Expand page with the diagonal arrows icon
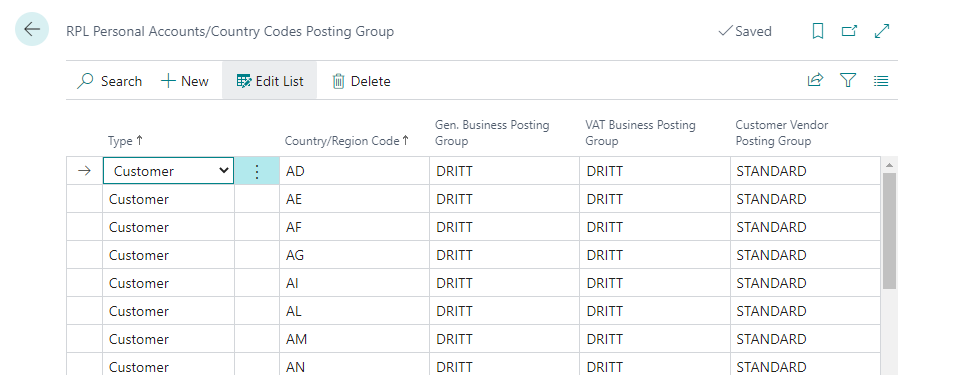The width and height of the screenshot is (961, 375). coord(882,31)
